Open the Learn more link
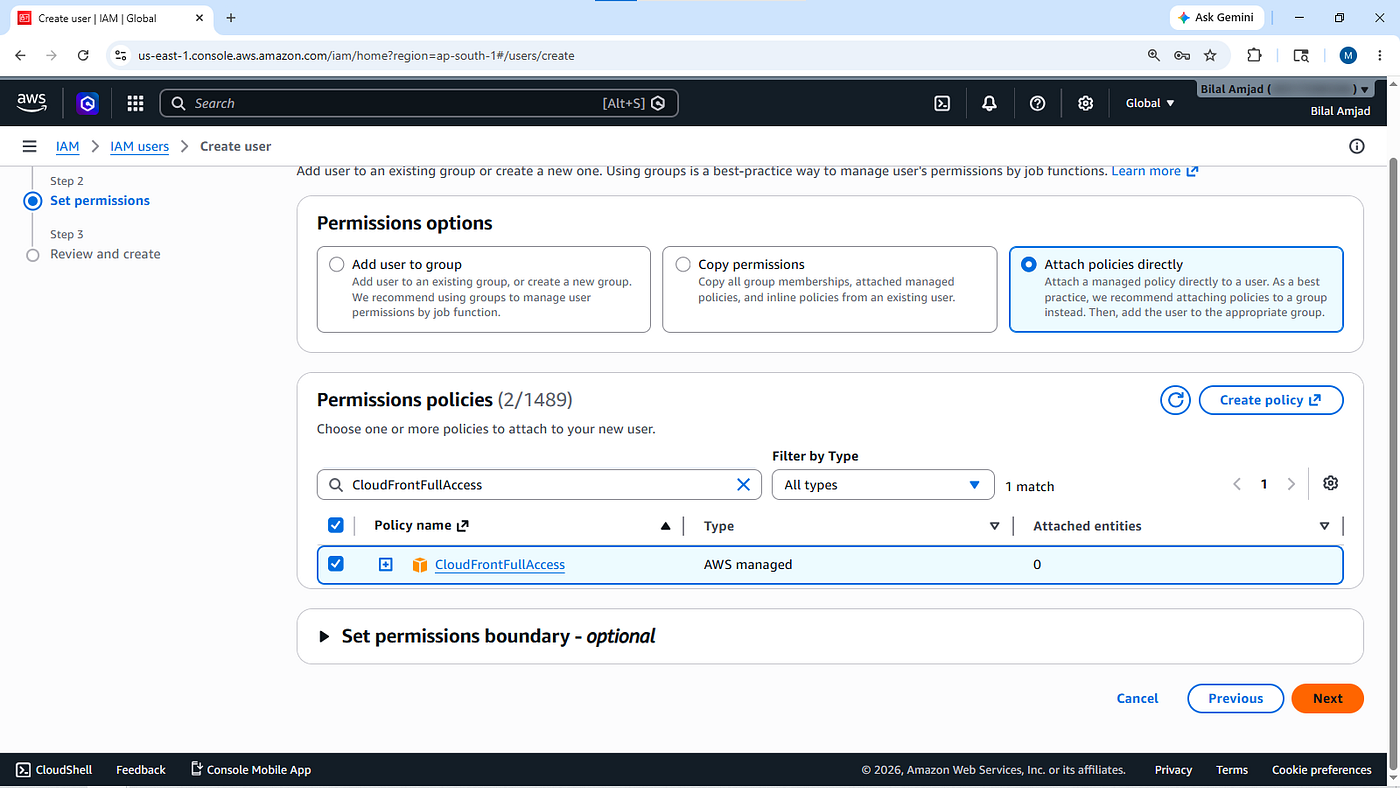 [1155, 171]
